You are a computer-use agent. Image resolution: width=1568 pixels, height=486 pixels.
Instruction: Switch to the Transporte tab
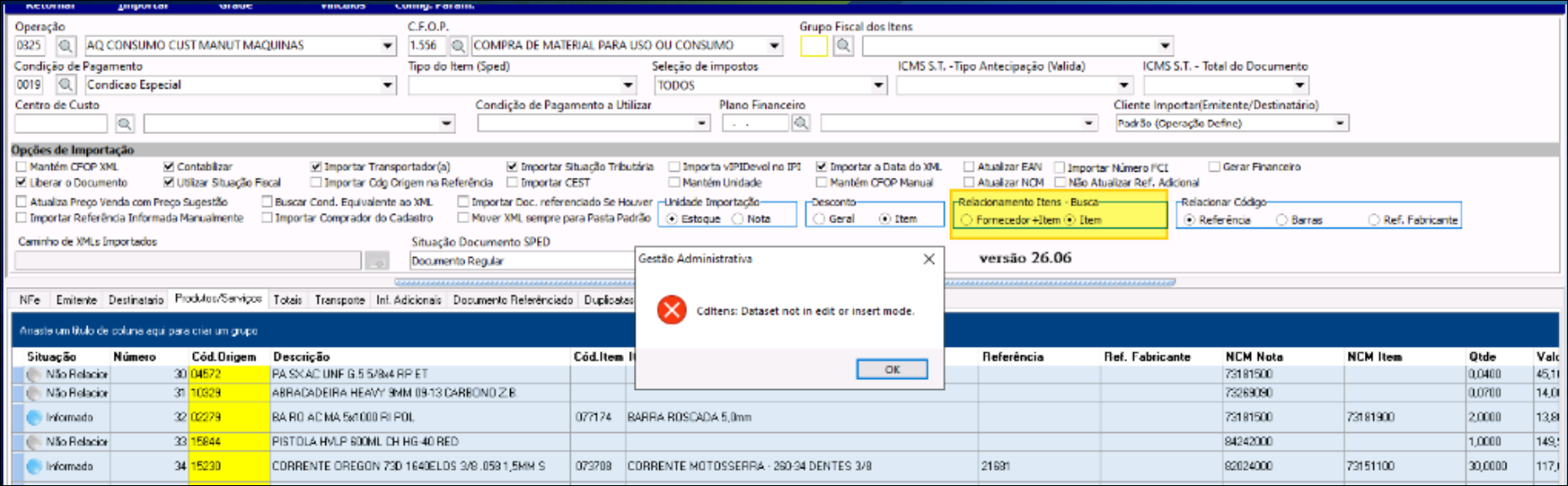point(340,300)
